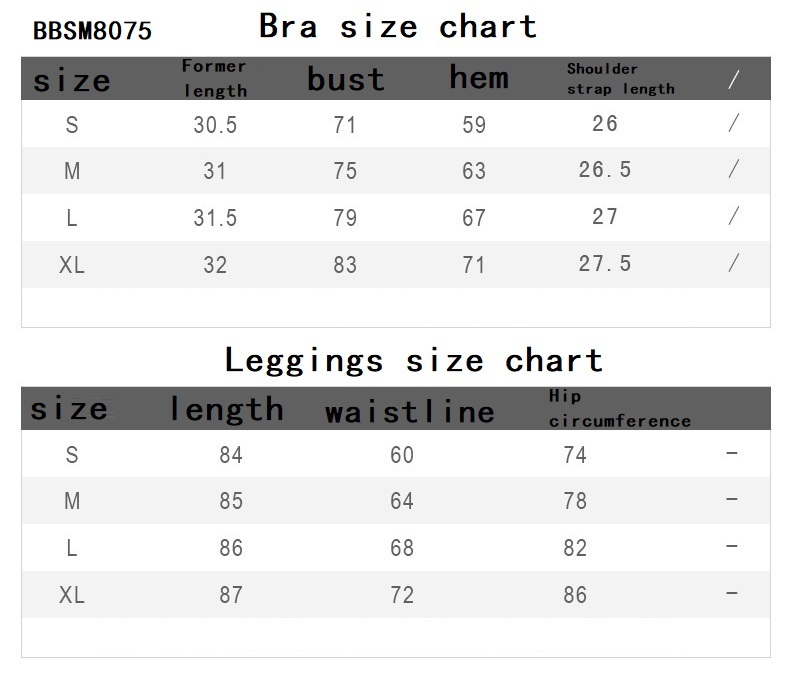790x679 pixels.
Task: Click hem value 67 for size L
Action: (x=474, y=218)
